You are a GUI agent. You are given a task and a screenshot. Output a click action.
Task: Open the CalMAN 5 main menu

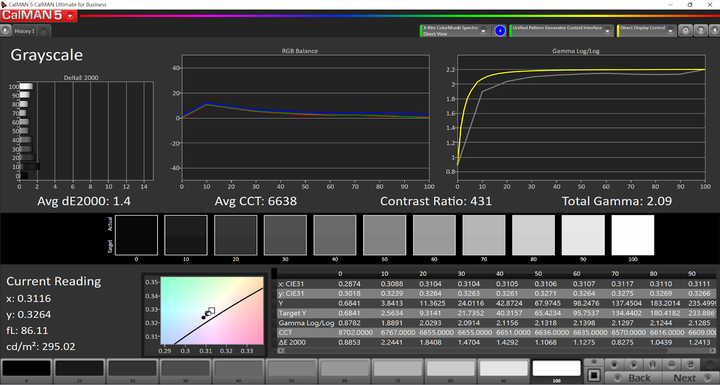39,15
